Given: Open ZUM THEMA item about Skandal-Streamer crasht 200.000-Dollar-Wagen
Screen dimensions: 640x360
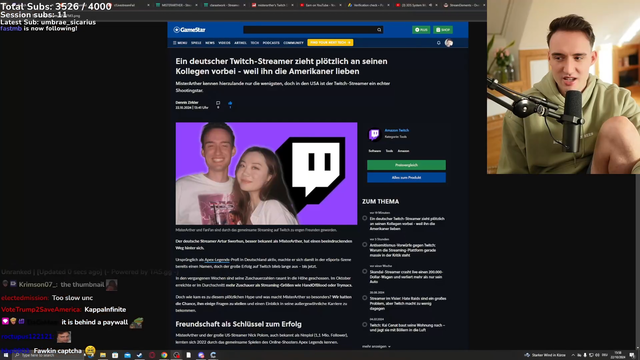Looking at the screenshot, I should [x=406, y=277].
